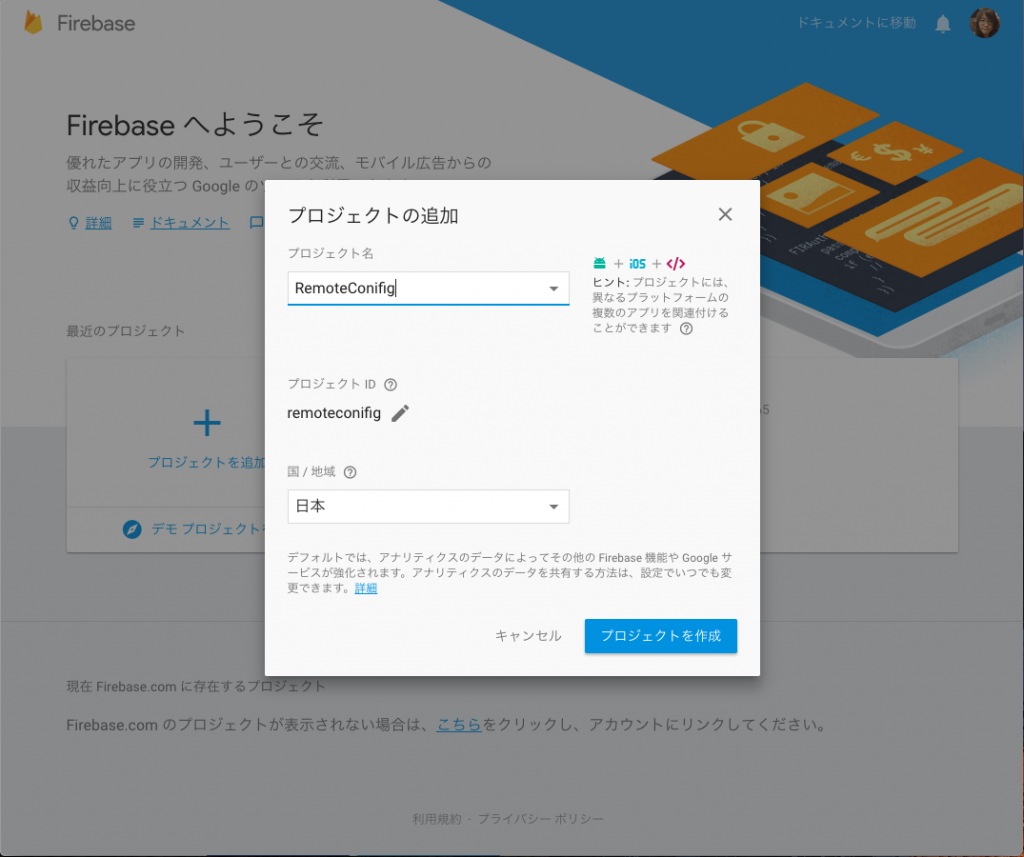This screenshot has width=1024, height=857.
Task: Edit project ID with the pencil icon
Action: (400, 413)
